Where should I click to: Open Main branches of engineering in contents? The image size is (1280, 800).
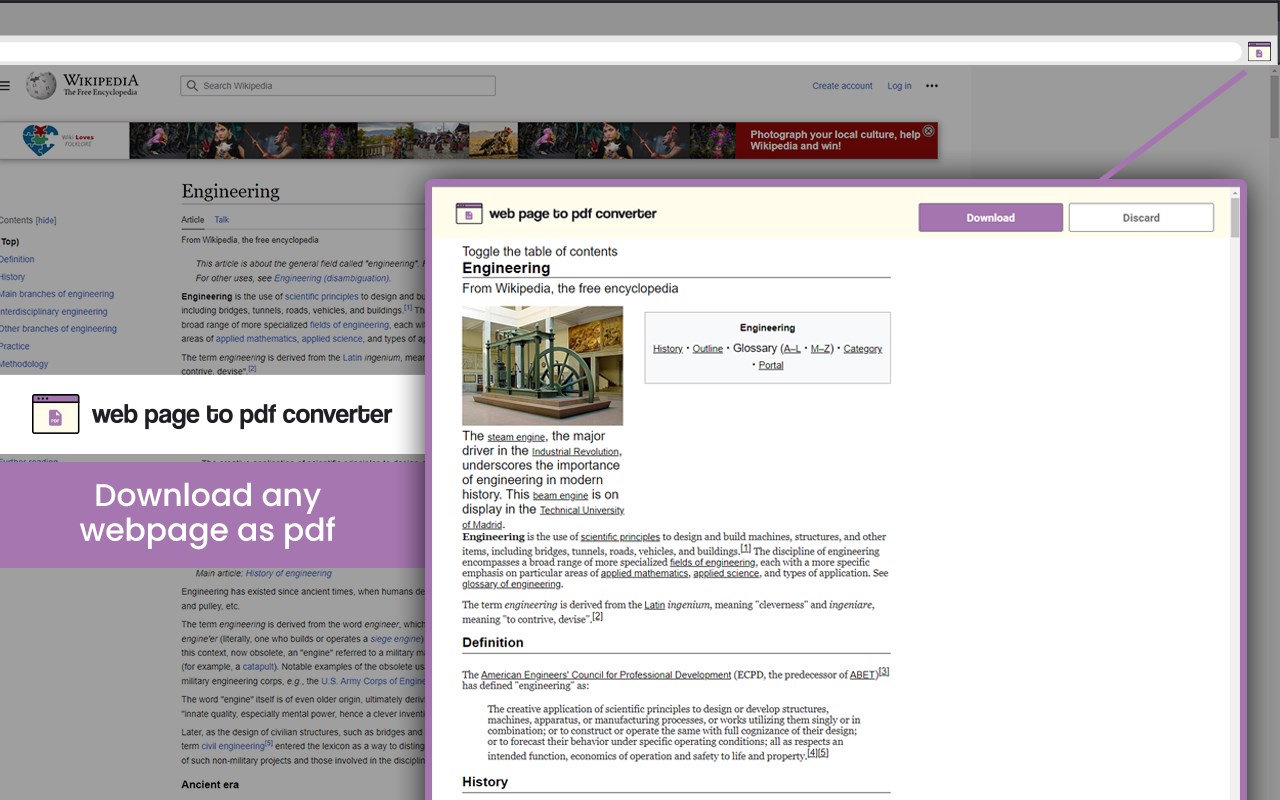pos(57,294)
